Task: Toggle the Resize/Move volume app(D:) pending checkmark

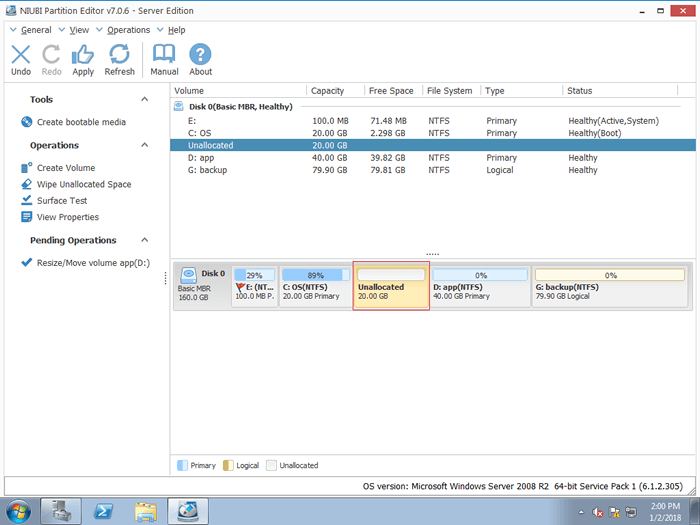Action: click(x=26, y=262)
